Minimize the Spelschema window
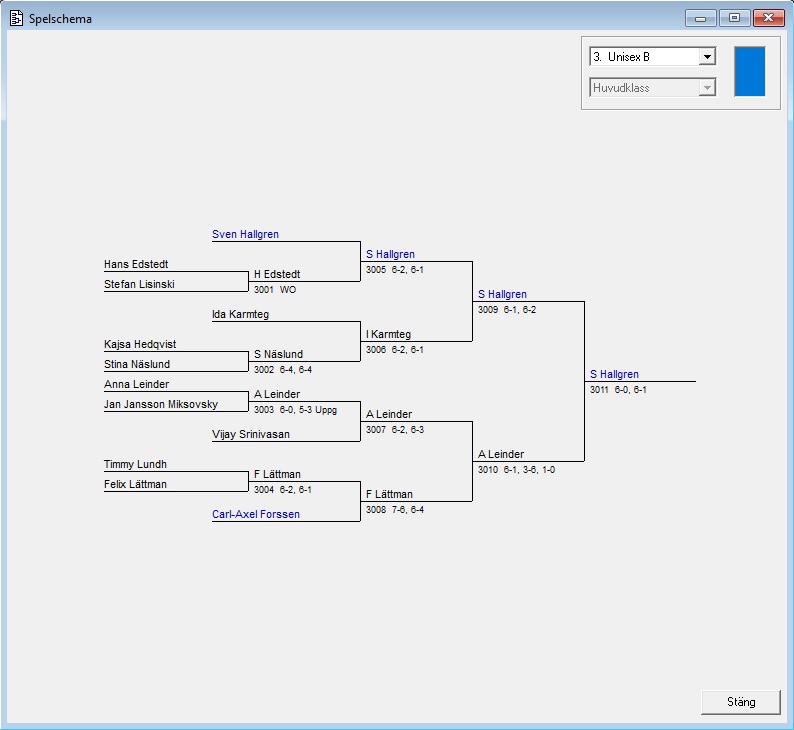 point(701,18)
